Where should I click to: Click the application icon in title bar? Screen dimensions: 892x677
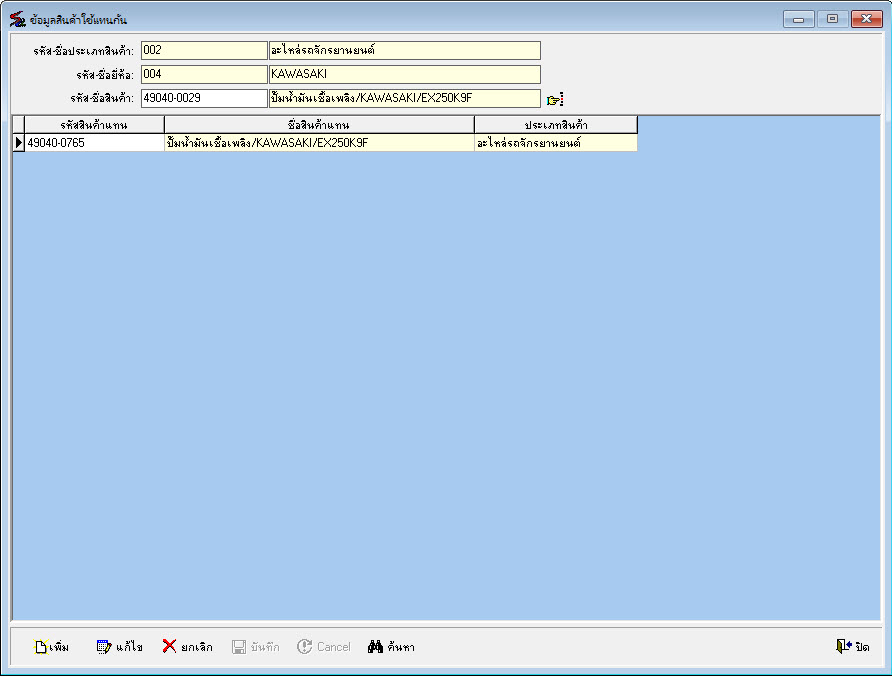17,19
